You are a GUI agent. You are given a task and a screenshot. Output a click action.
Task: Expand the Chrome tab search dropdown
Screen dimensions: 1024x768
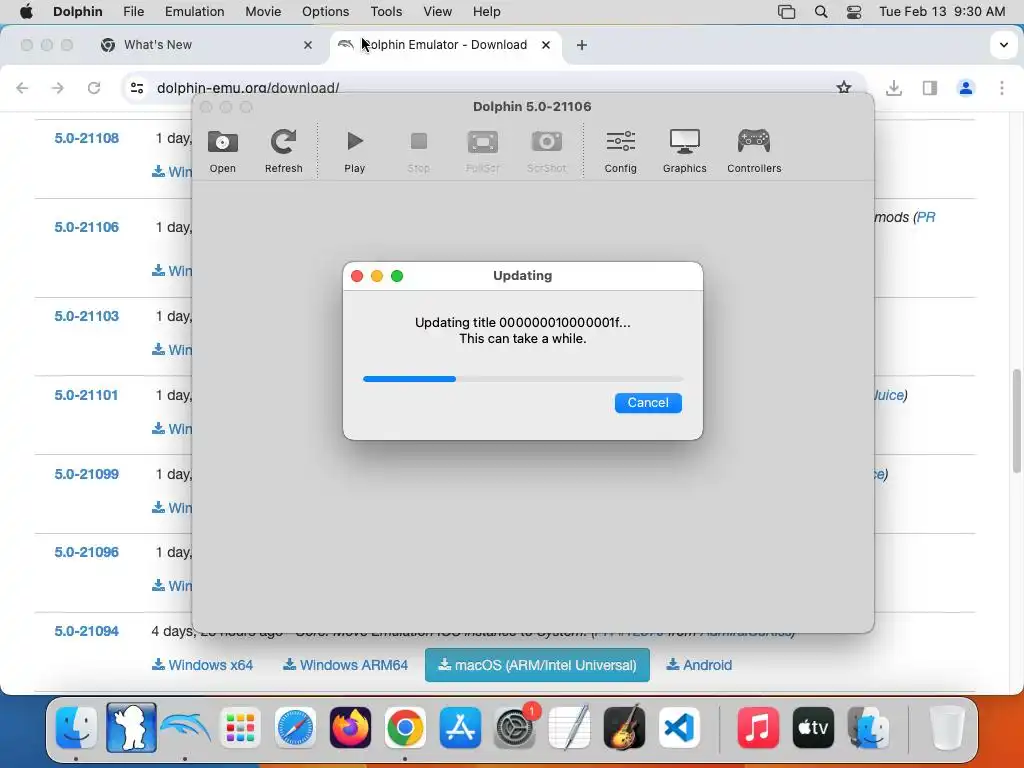(1004, 45)
